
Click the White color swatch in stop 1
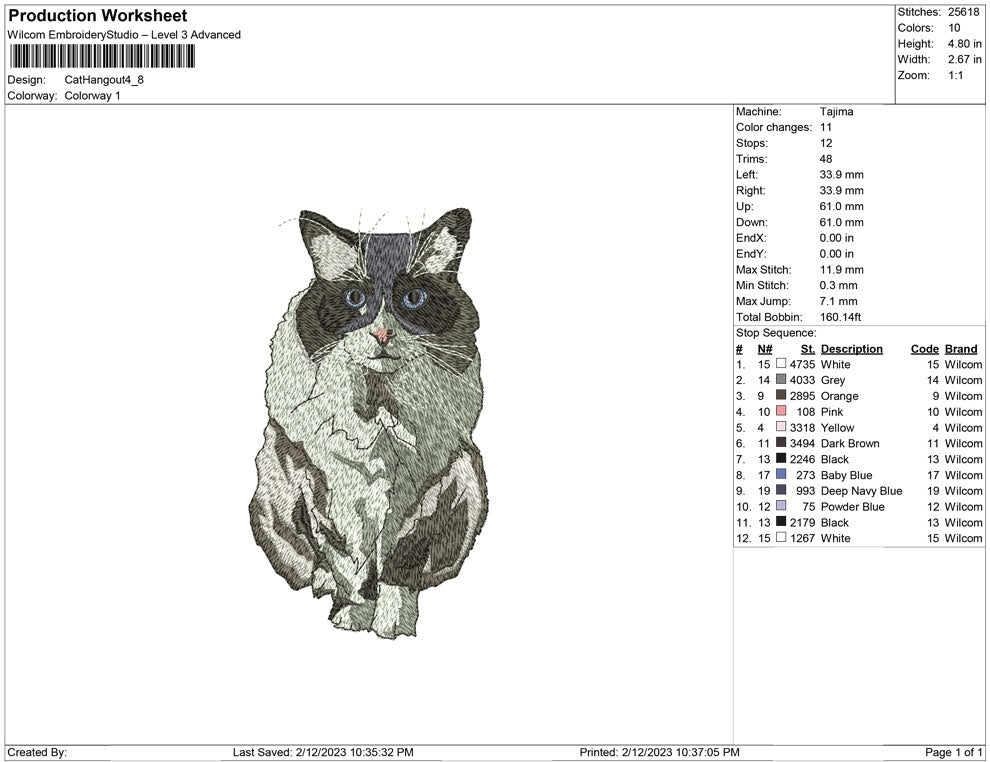[781, 364]
